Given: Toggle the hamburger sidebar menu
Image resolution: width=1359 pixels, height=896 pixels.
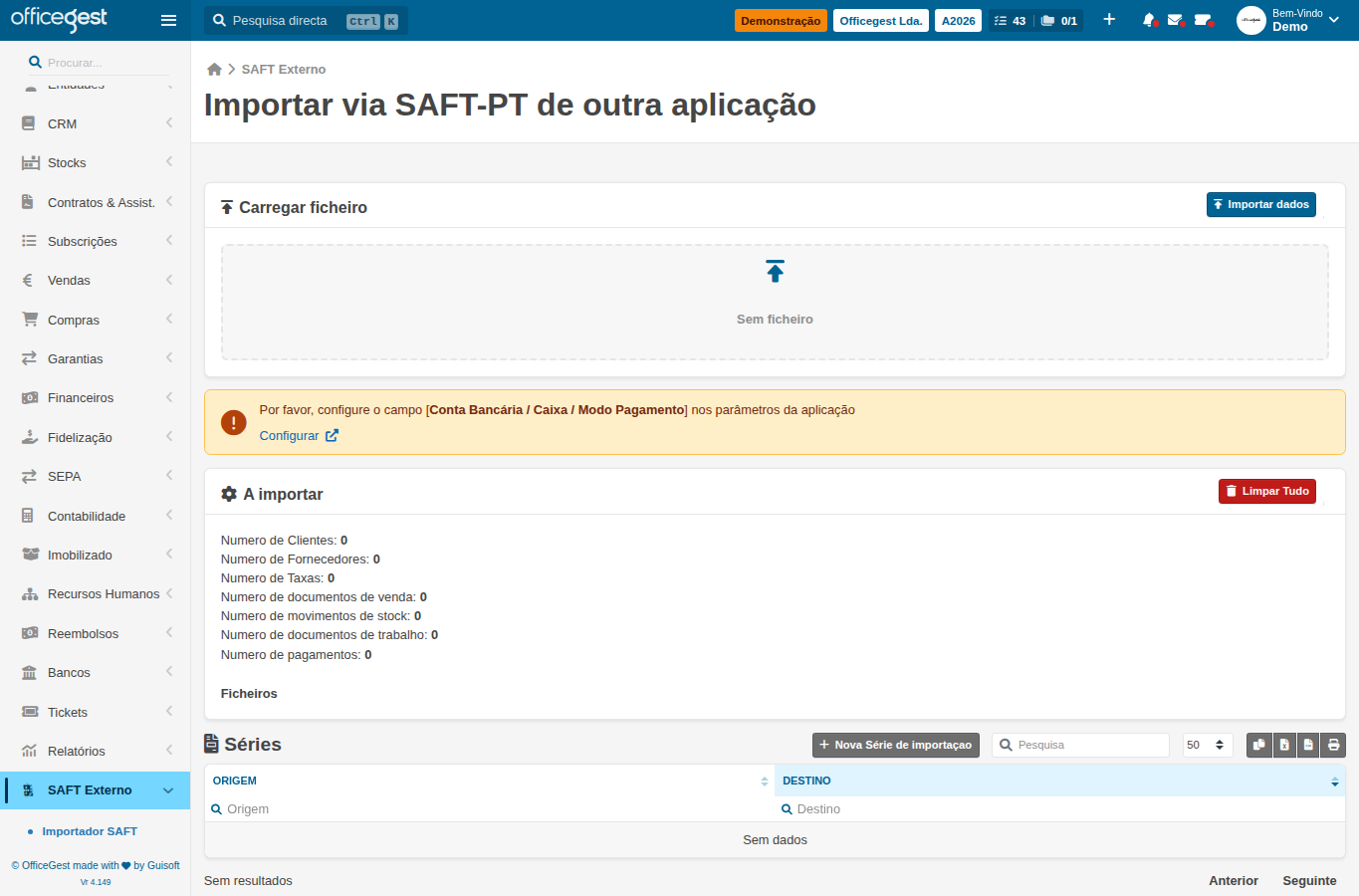Looking at the screenshot, I should click(x=168, y=20).
